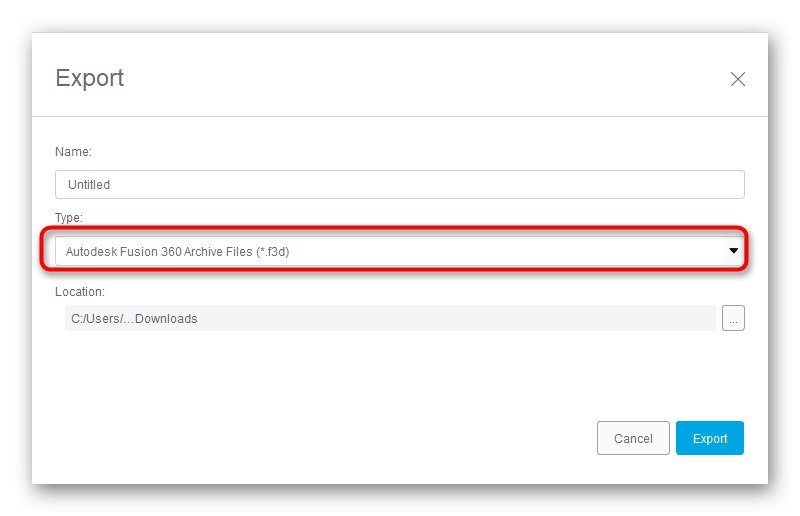Open the folder browser with the ellipsis button

pos(733,319)
